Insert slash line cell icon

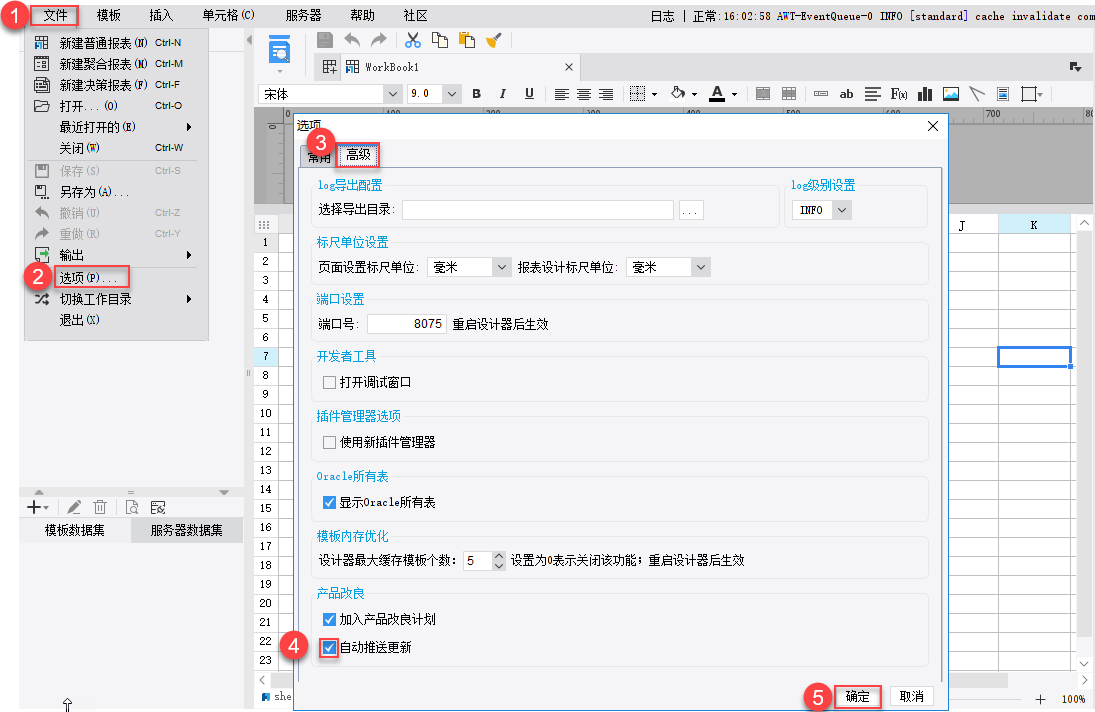(977, 94)
